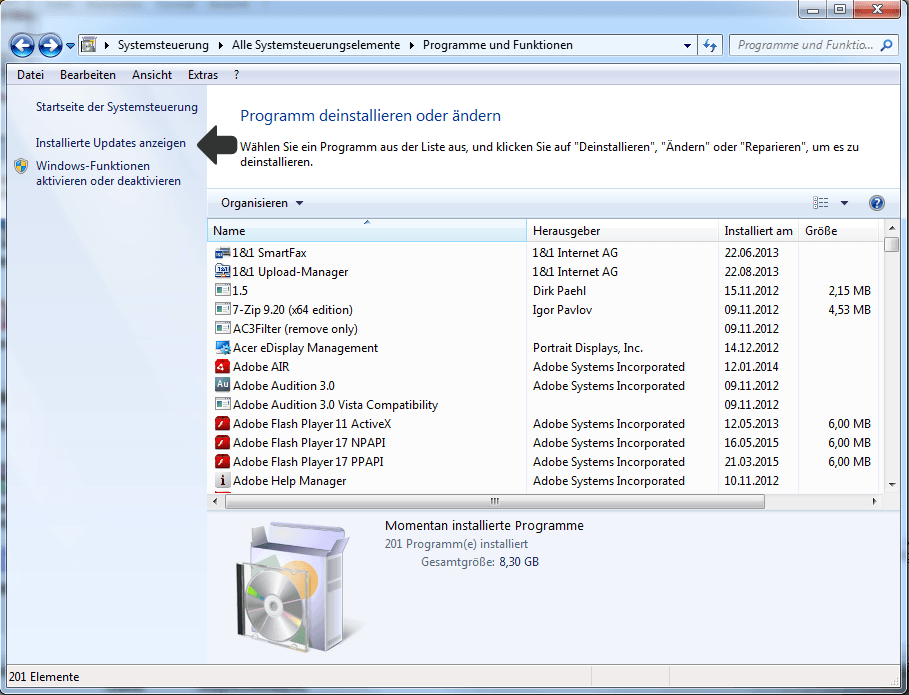Click Dirk Paehl publisher cell

tap(559, 291)
